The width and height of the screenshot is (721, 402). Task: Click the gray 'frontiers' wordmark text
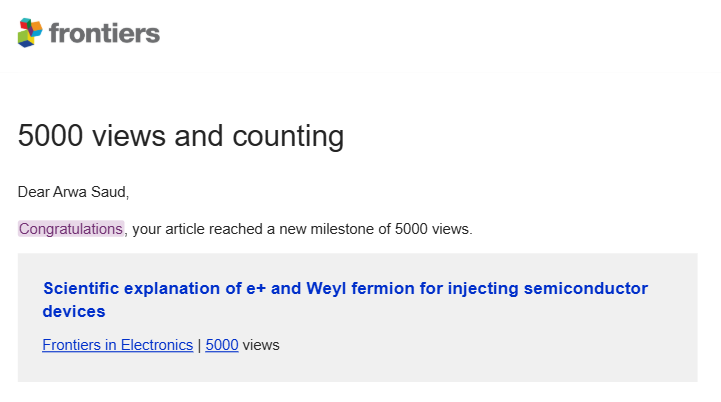104,33
